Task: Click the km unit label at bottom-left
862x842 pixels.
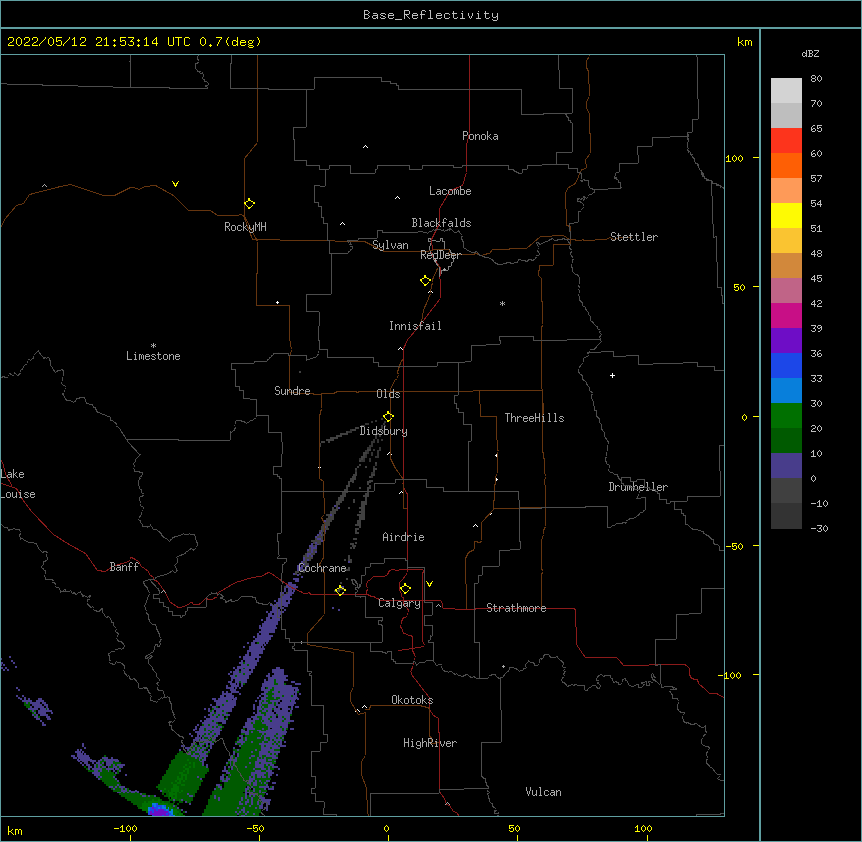Action: pos(15,831)
